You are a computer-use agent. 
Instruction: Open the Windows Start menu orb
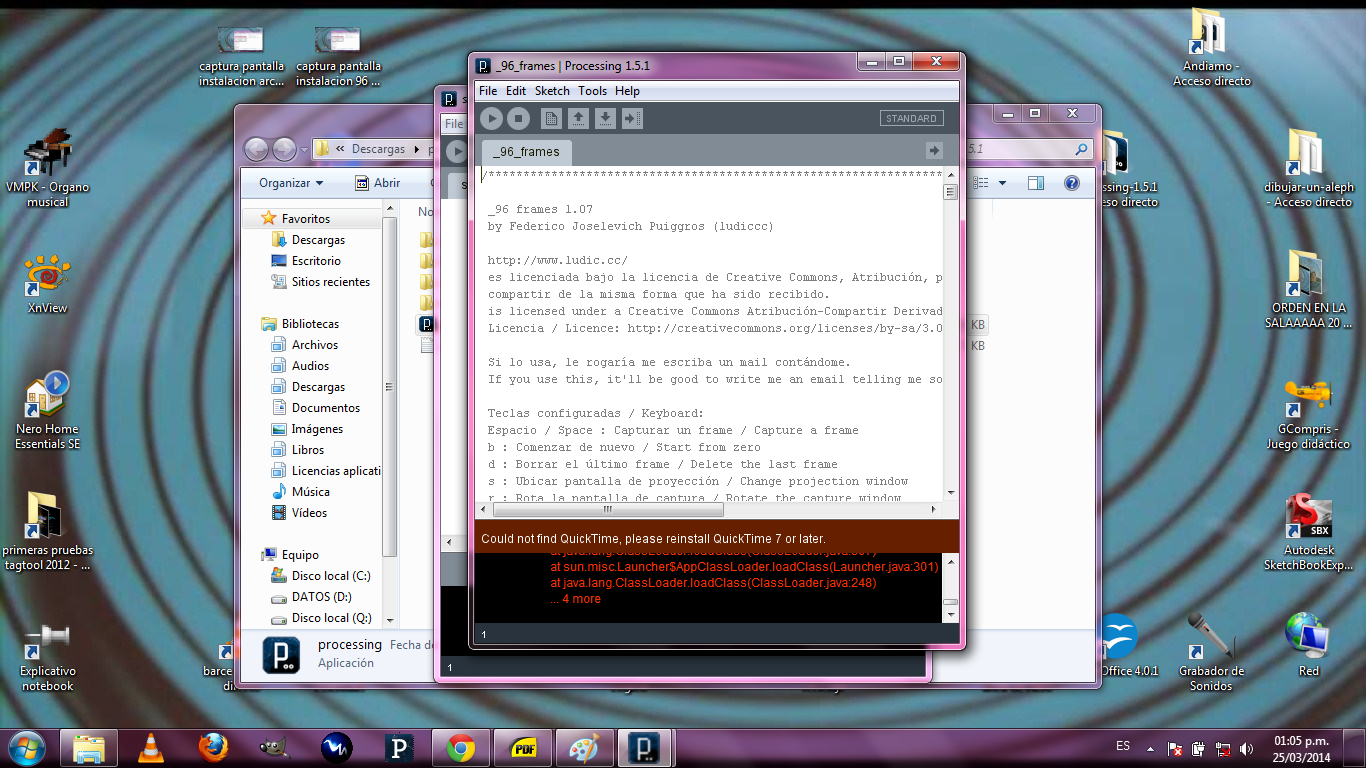click(x=27, y=748)
